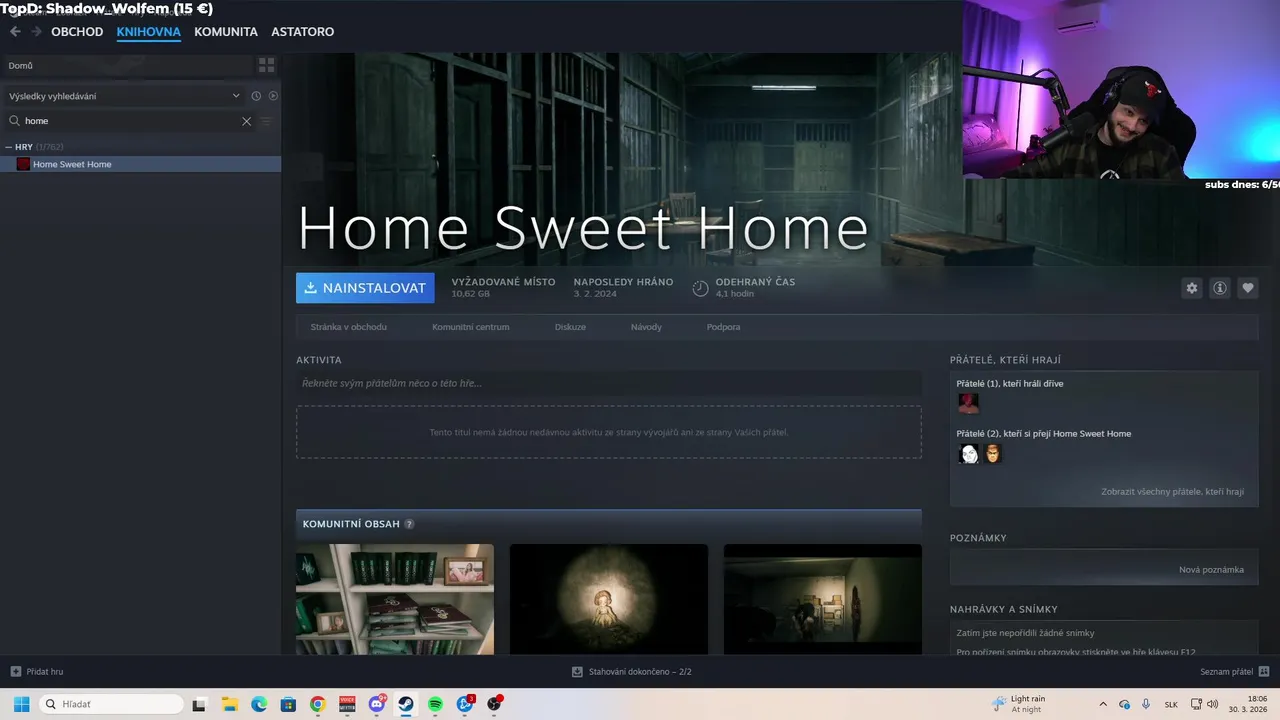Image resolution: width=1280 pixels, height=720 pixels.
Task: Open the Podpora tab
Action: [723, 327]
